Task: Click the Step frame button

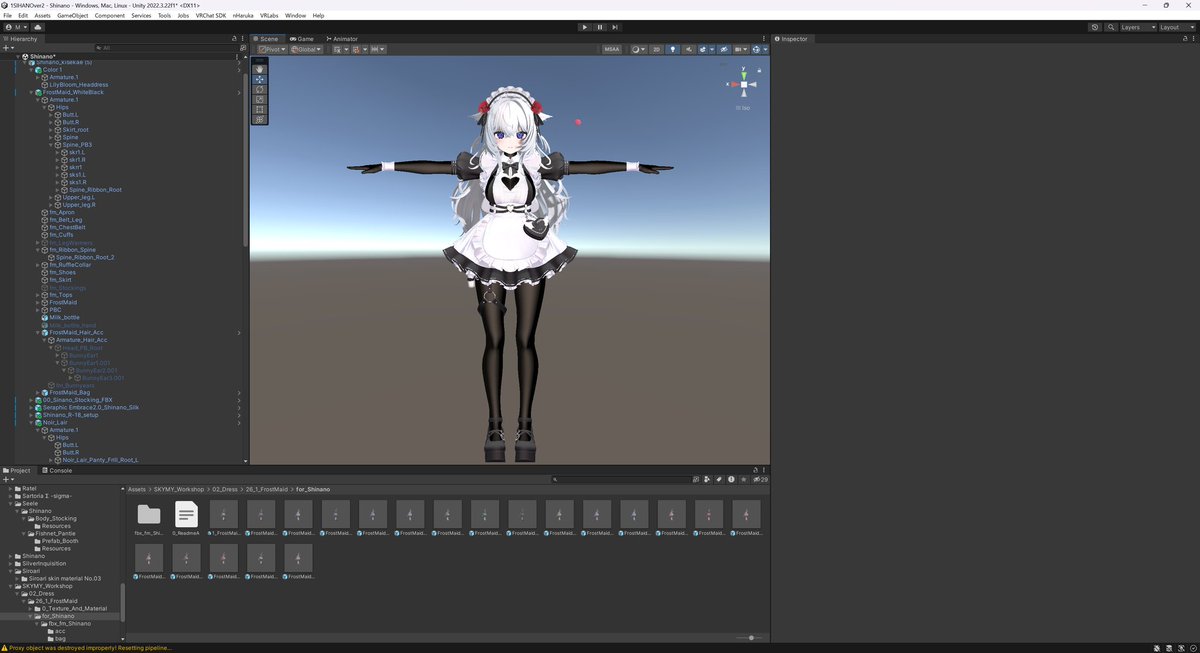Action: (x=615, y=27)
